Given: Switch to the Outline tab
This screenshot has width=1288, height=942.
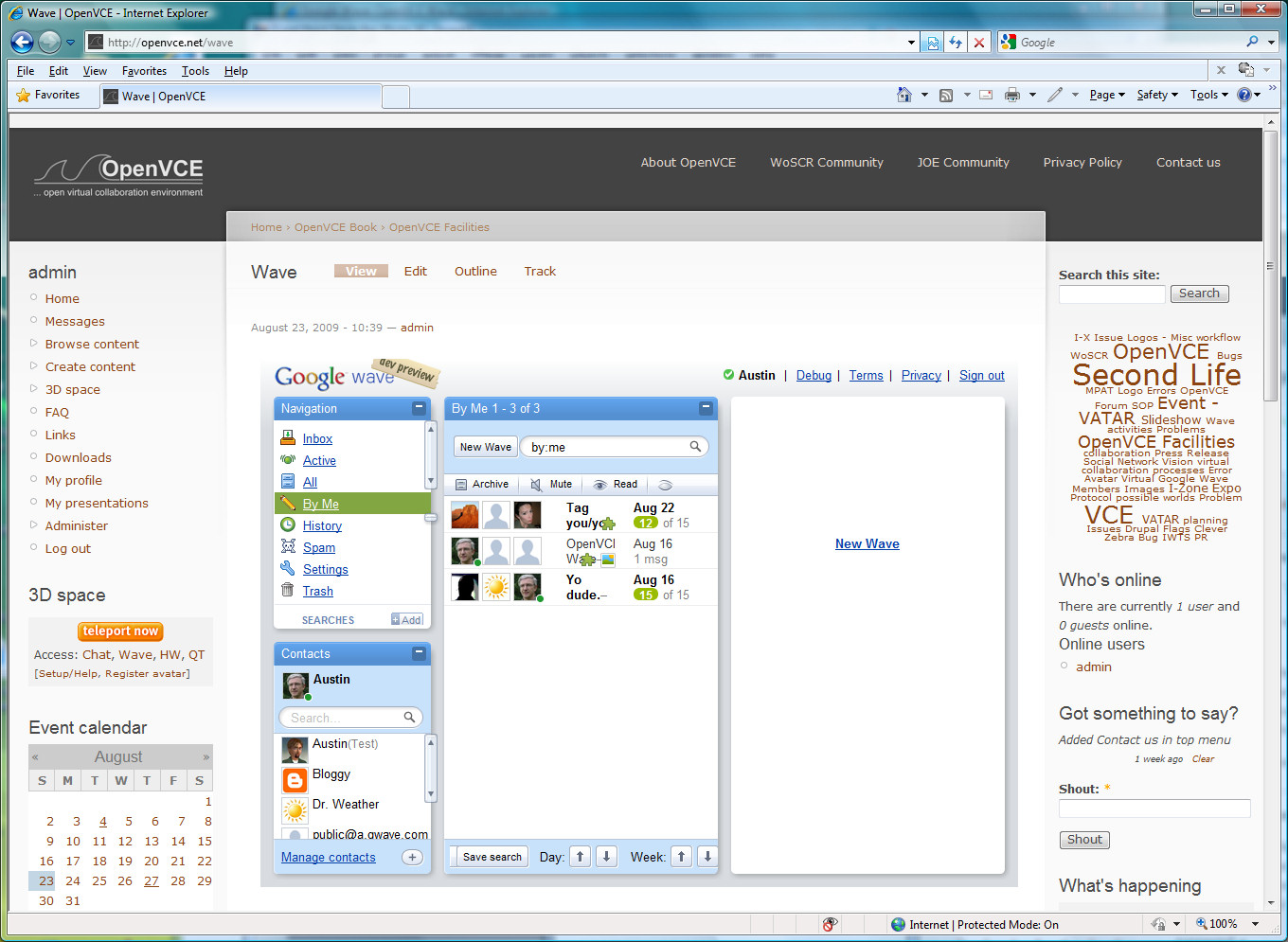Looking at the screenshot, I should [475, 271].
